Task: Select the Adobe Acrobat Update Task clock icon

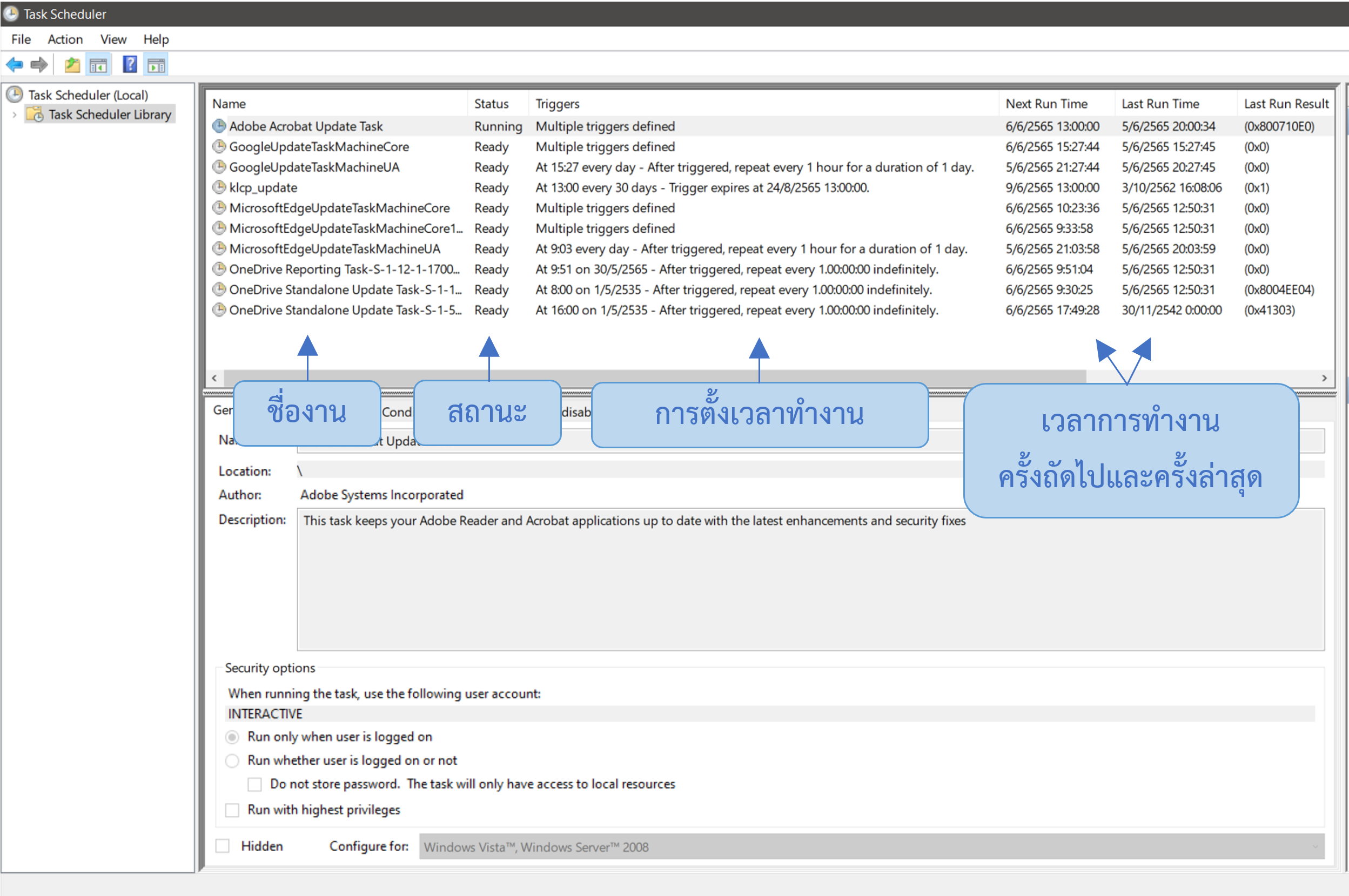Action: point(219,126)
